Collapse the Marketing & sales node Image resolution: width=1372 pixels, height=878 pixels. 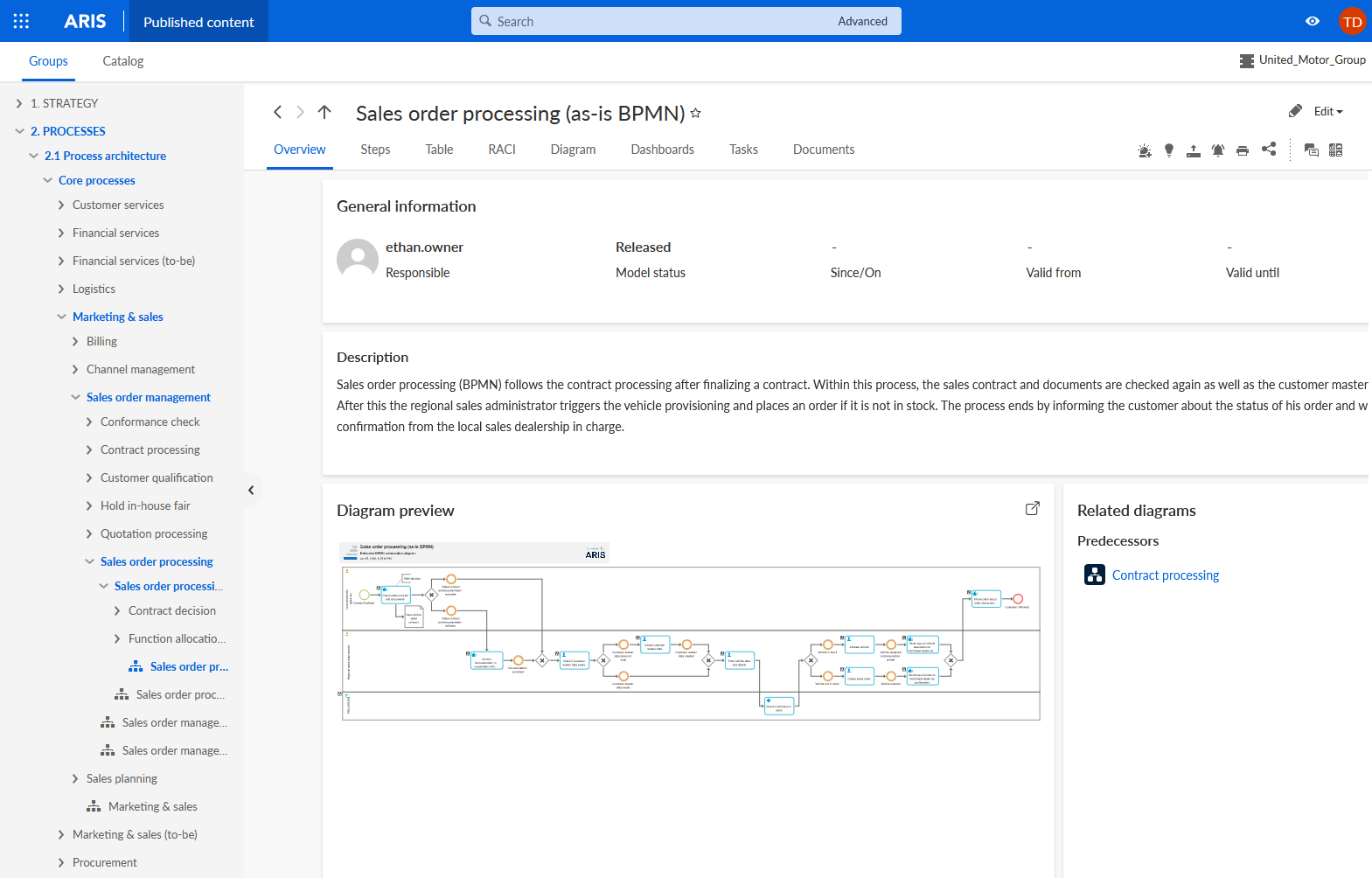coord(61,317)
